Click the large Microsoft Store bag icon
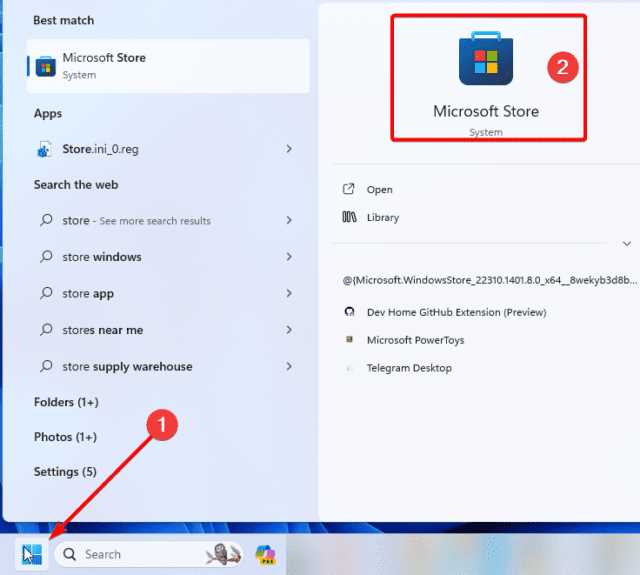 coord(486,58)
